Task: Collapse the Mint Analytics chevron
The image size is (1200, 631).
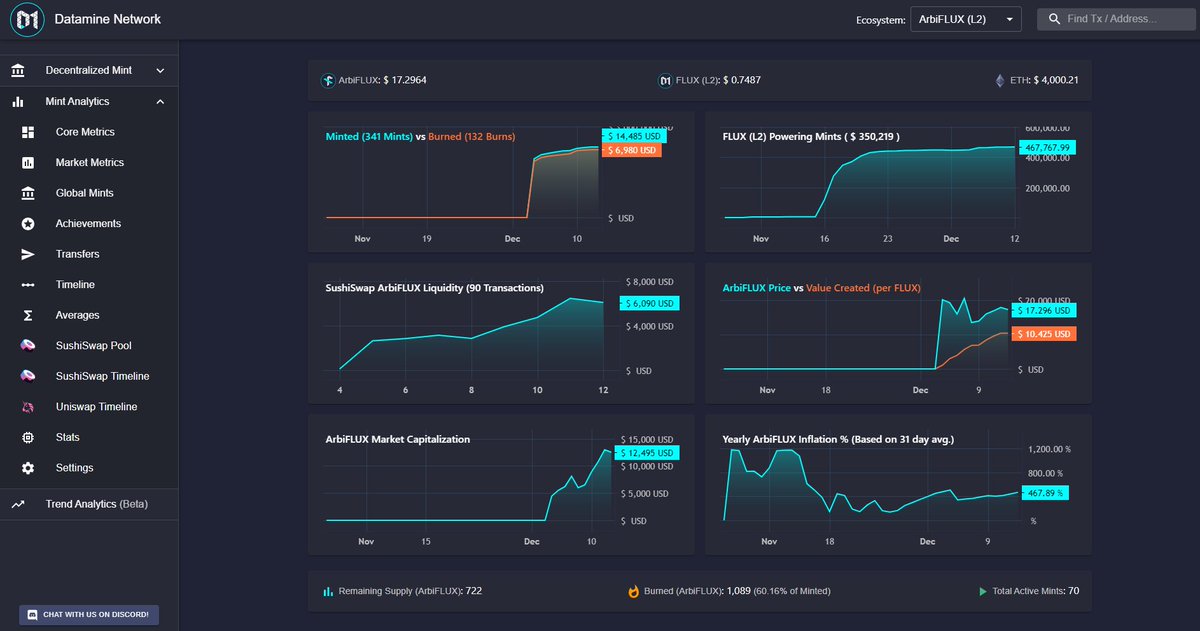Action: click(x=160, y=102)
